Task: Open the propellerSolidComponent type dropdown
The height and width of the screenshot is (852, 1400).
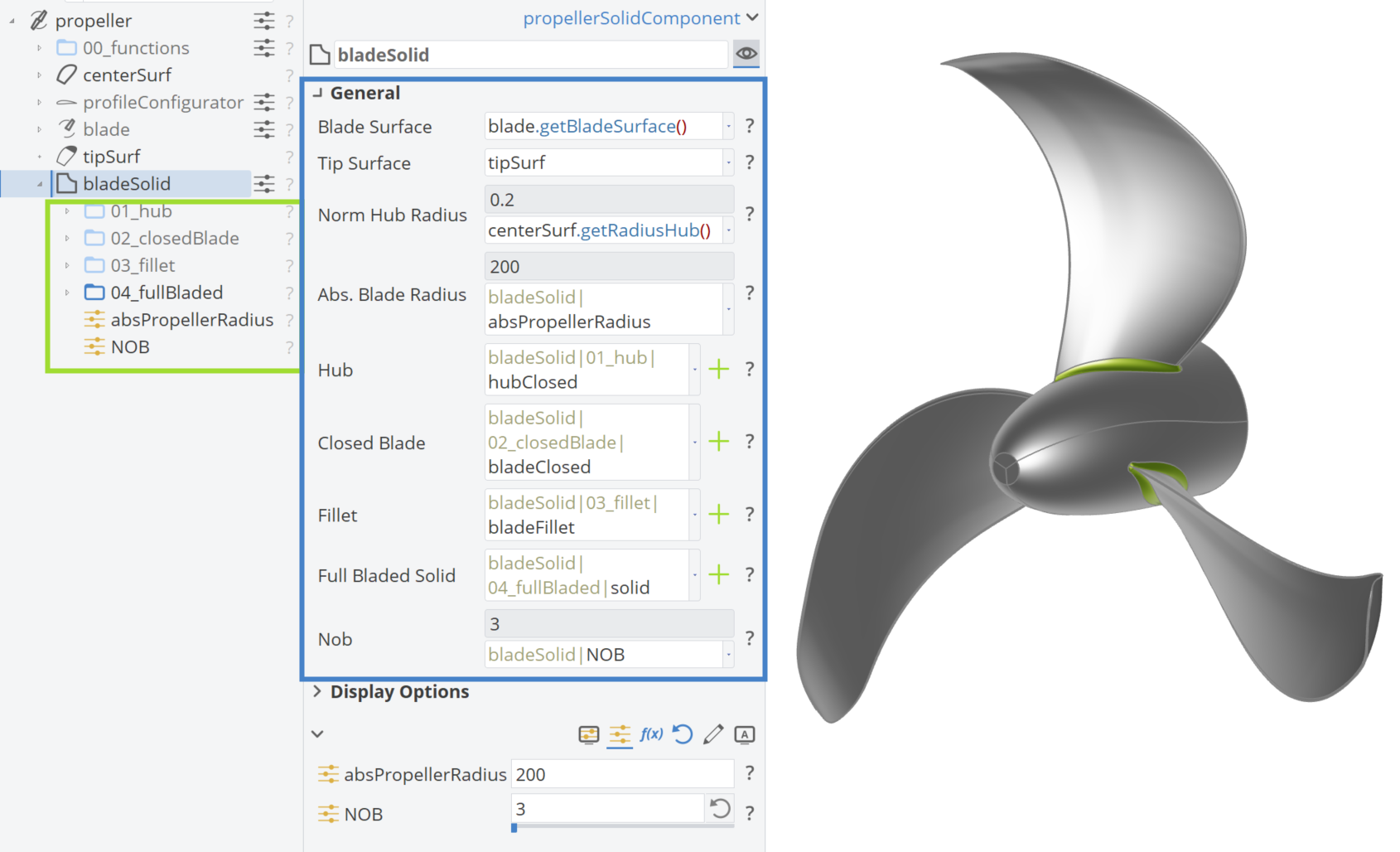Action: (752, 17)
